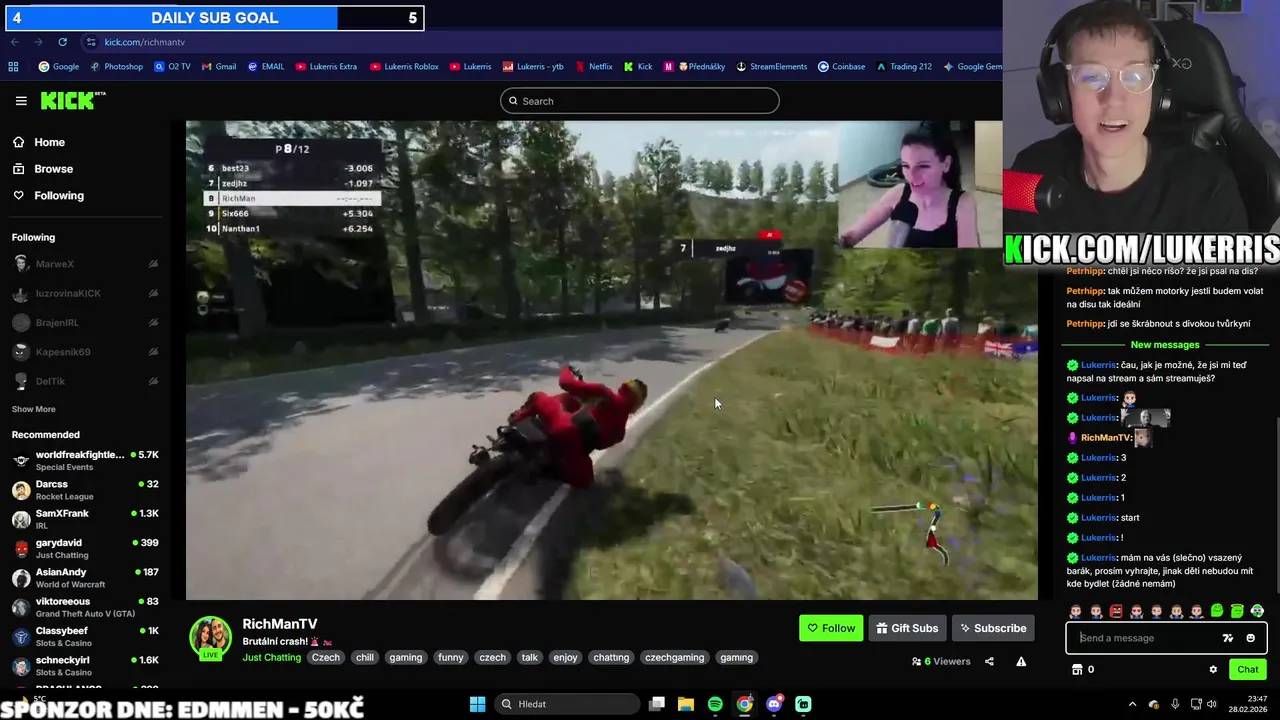This screenshot has width=1280, height=720.
Task: Open recommended channel AsianAndy
Action: [x=85, y=578]
